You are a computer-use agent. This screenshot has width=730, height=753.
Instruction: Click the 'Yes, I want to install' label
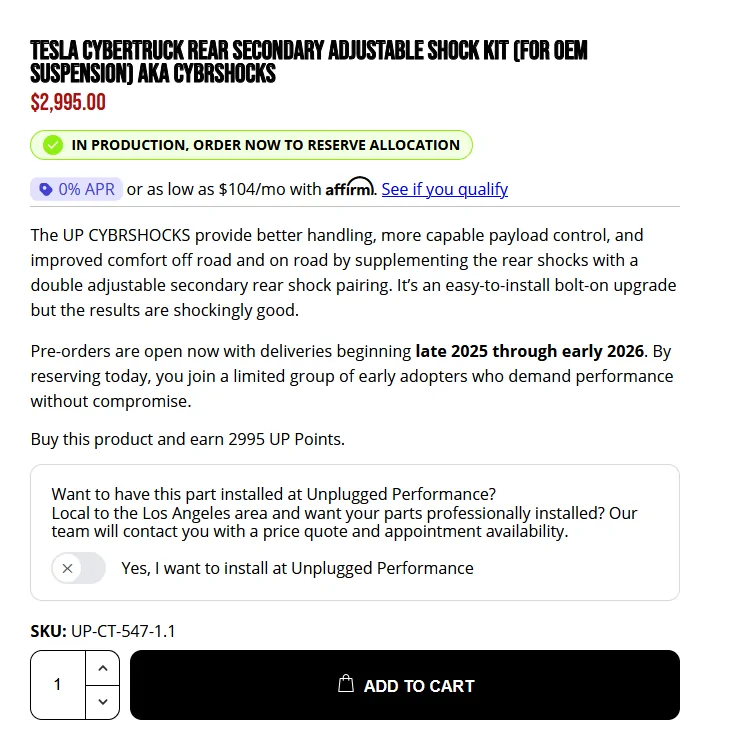click(x=297, y=568)
